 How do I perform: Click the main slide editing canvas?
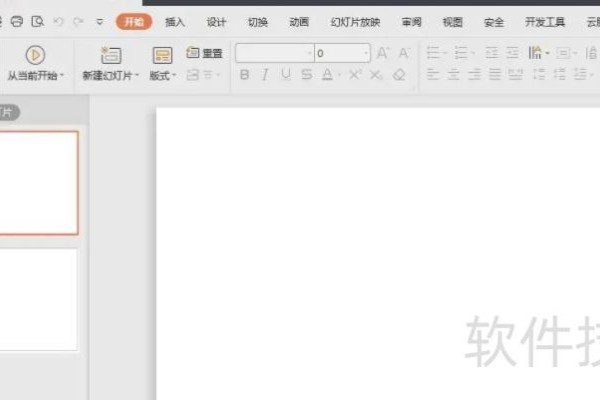tap(378, 254)
